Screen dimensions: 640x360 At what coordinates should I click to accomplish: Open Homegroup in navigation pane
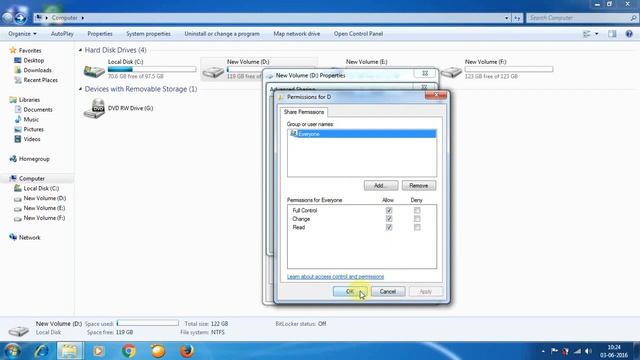click(34, 159)
